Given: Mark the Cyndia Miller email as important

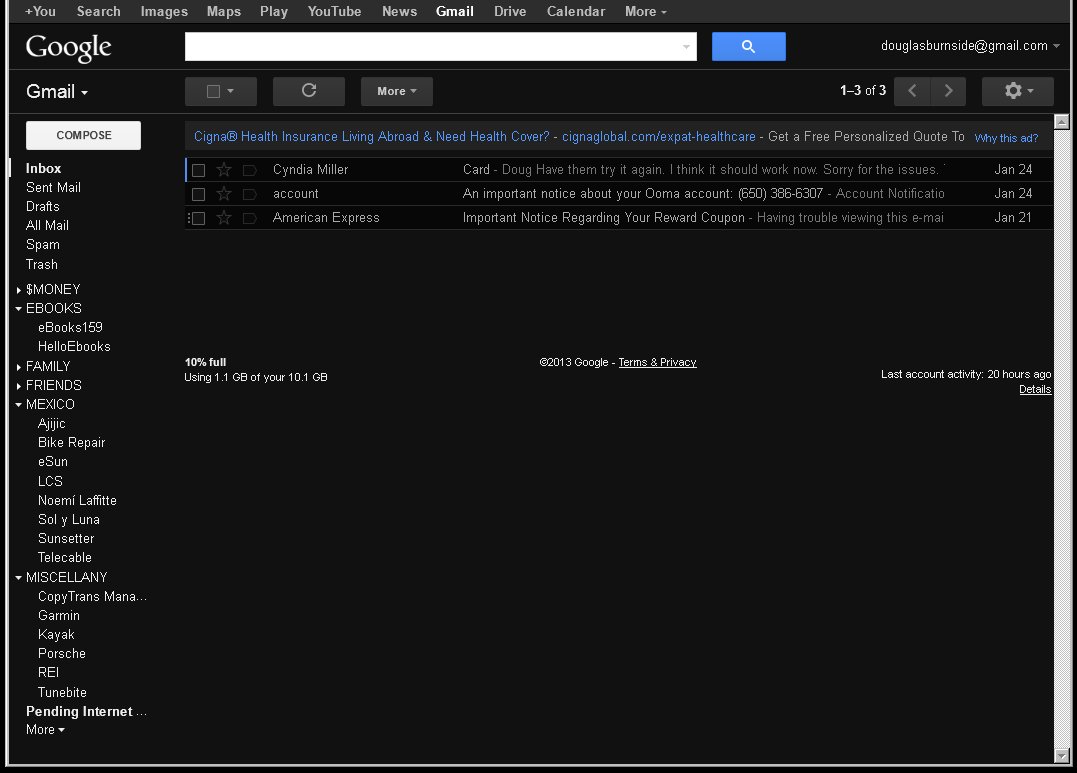Looking at the screenshot, I should click(250, 170).
